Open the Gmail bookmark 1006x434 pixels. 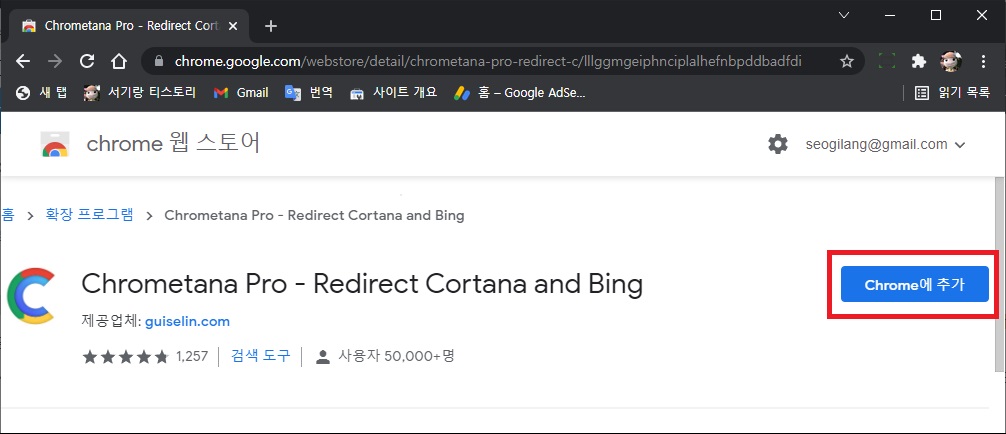click(241, 93)
